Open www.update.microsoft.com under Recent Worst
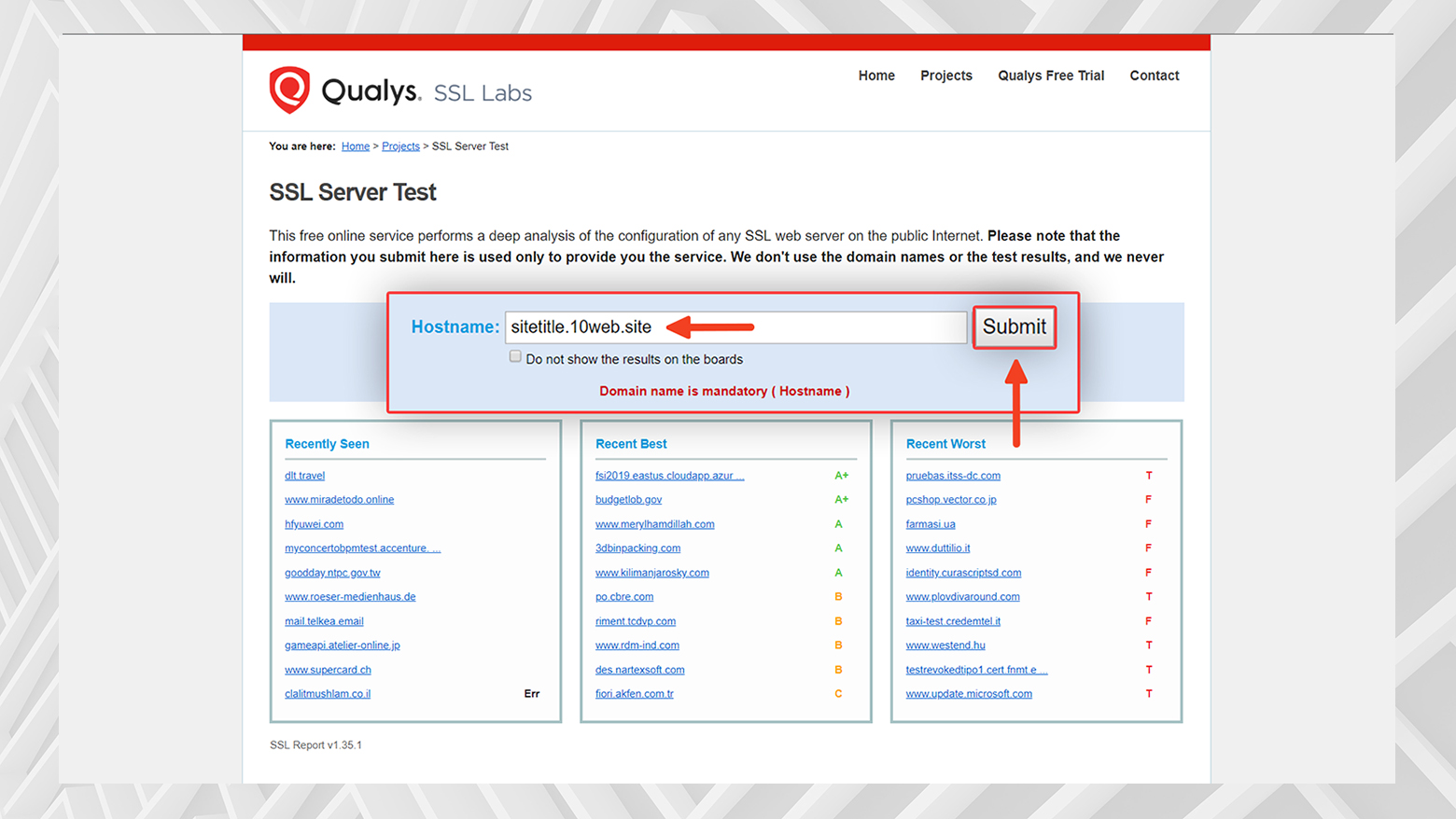 pyautogui.click(x=968, y=693)
